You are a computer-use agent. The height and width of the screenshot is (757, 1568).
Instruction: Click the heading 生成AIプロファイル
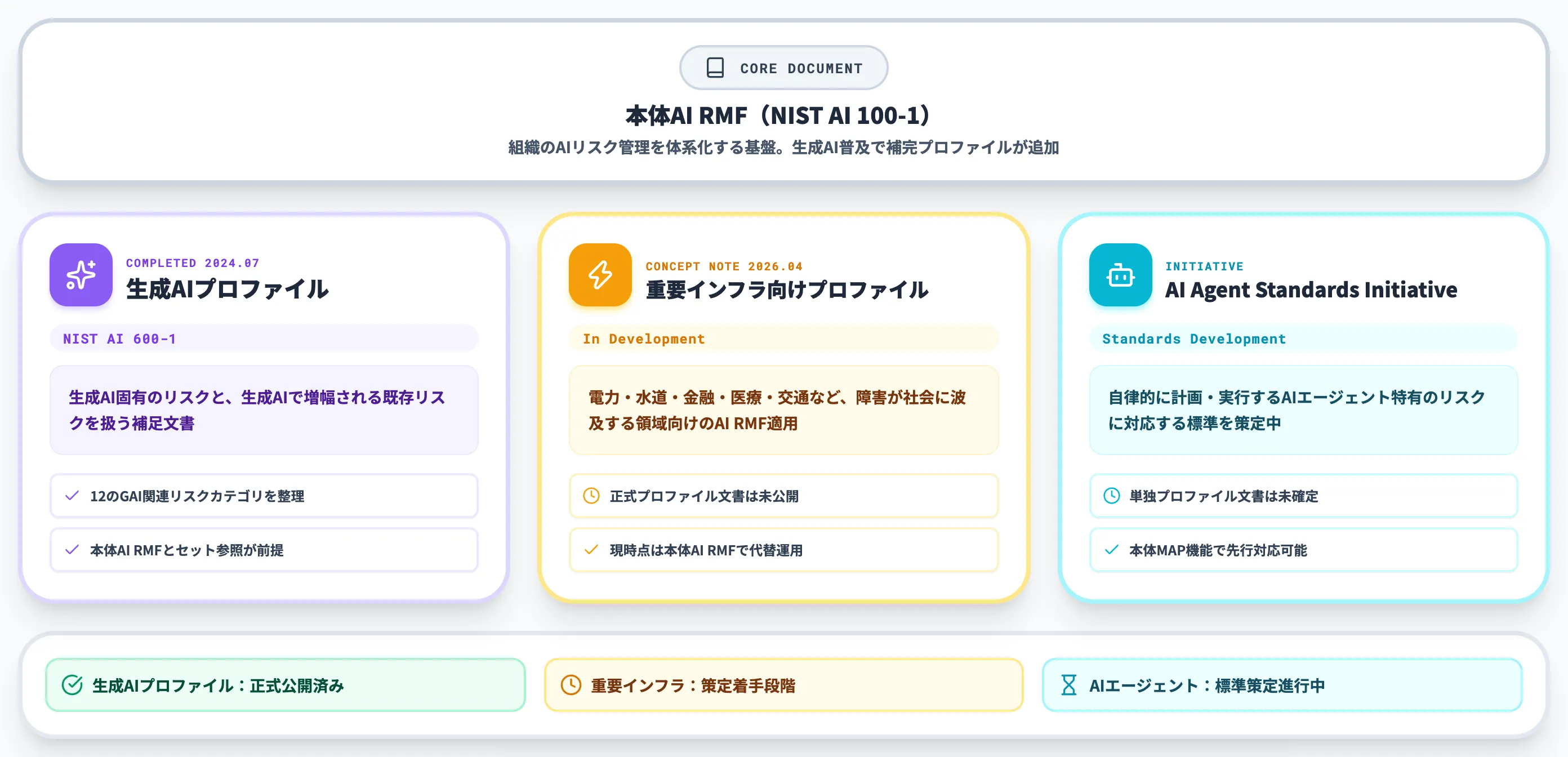[x=228, y=289]
